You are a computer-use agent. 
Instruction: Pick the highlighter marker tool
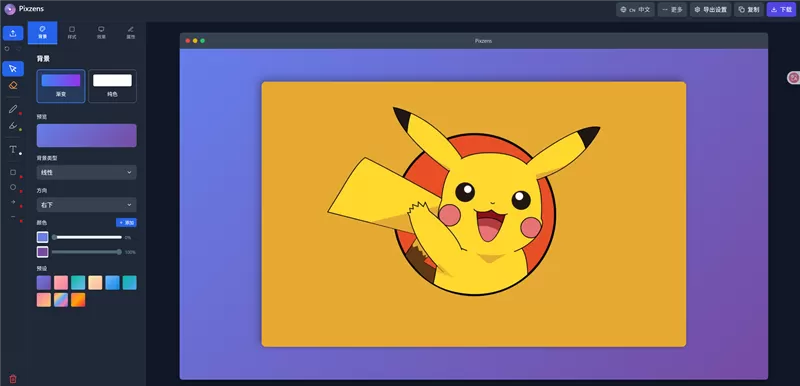pos(13,125)
